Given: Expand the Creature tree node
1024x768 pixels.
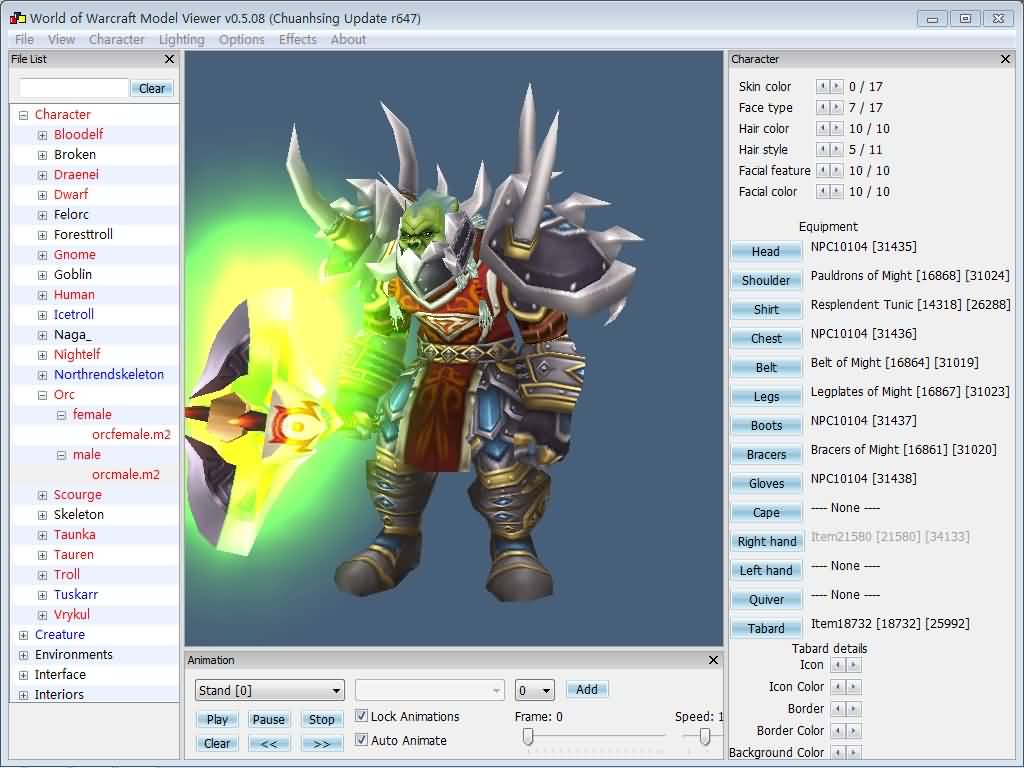Looking at the screenshot, I should (24, 635).
